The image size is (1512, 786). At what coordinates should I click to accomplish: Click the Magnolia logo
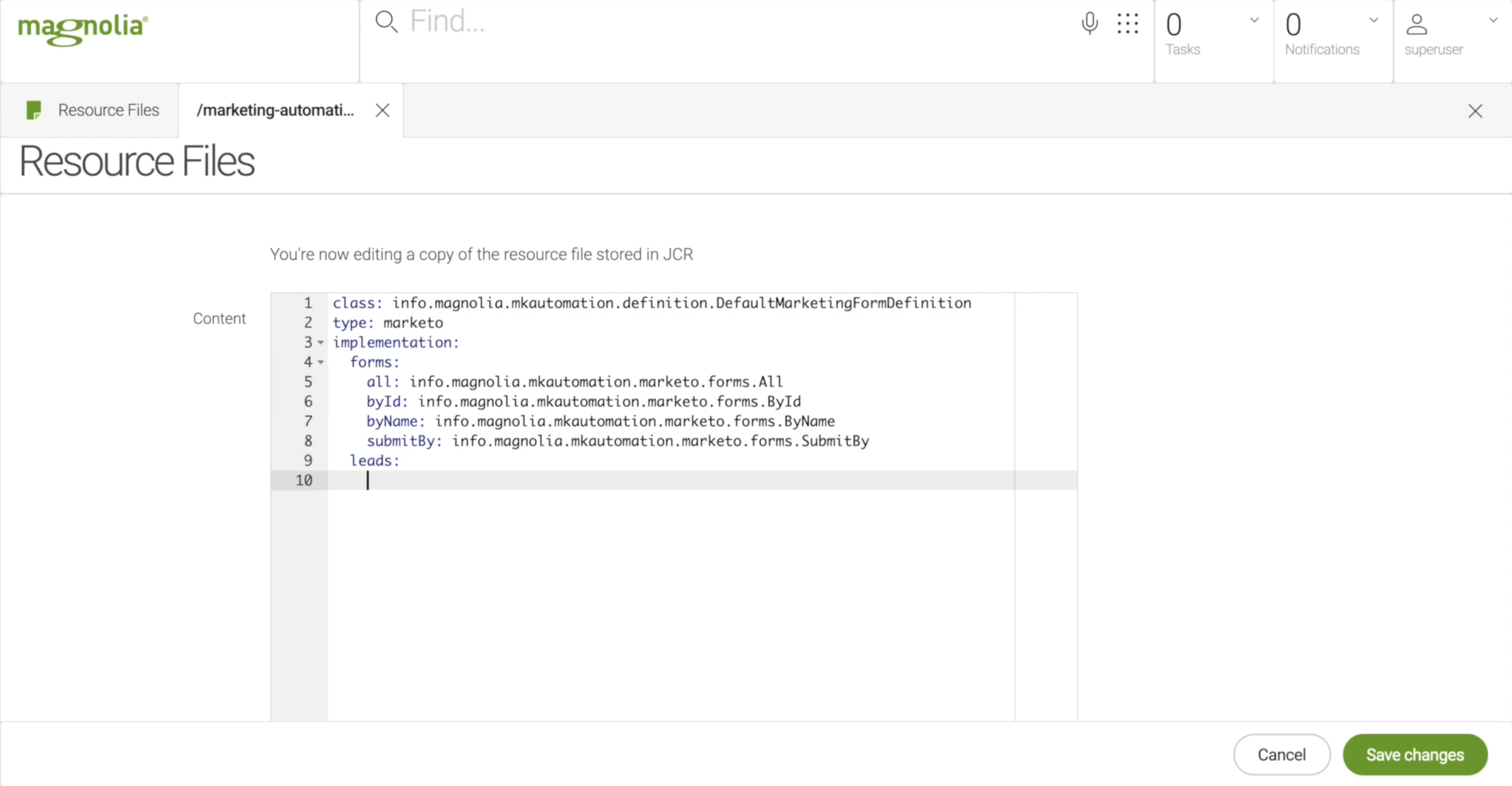point(83,28)
